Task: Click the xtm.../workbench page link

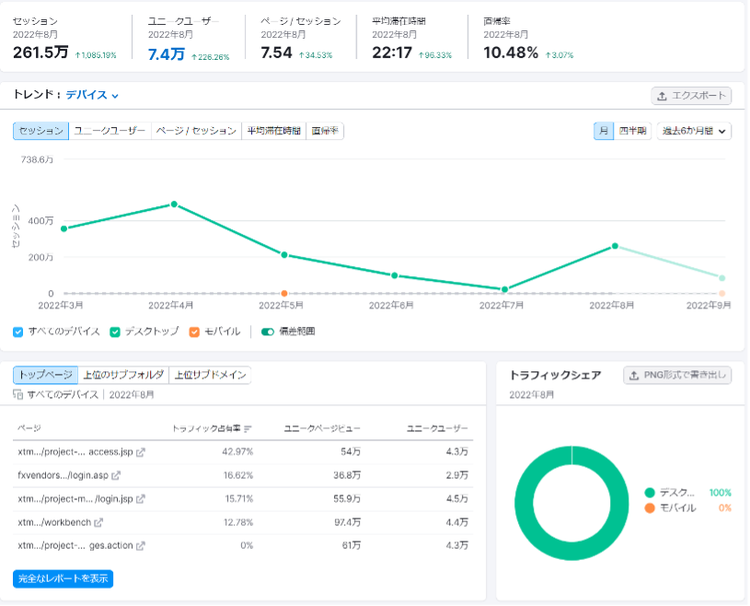Action: (x=54, y=522)
